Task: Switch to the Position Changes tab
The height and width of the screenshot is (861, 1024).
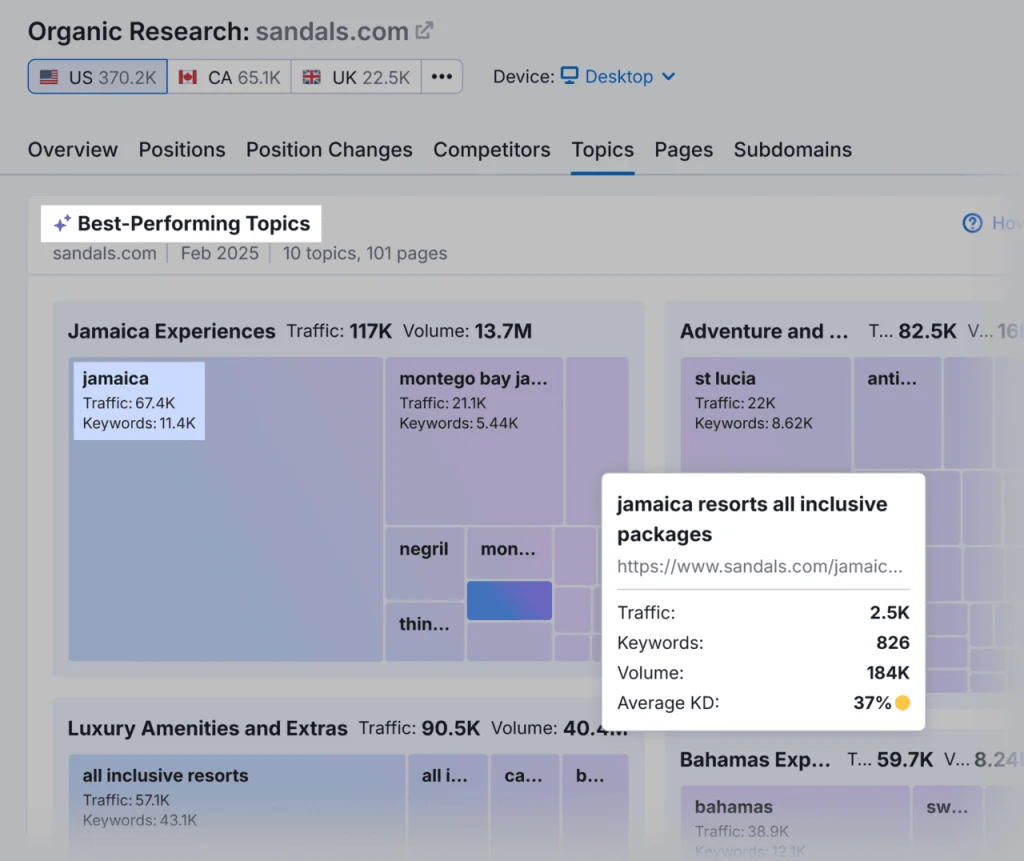Action: 329,150
